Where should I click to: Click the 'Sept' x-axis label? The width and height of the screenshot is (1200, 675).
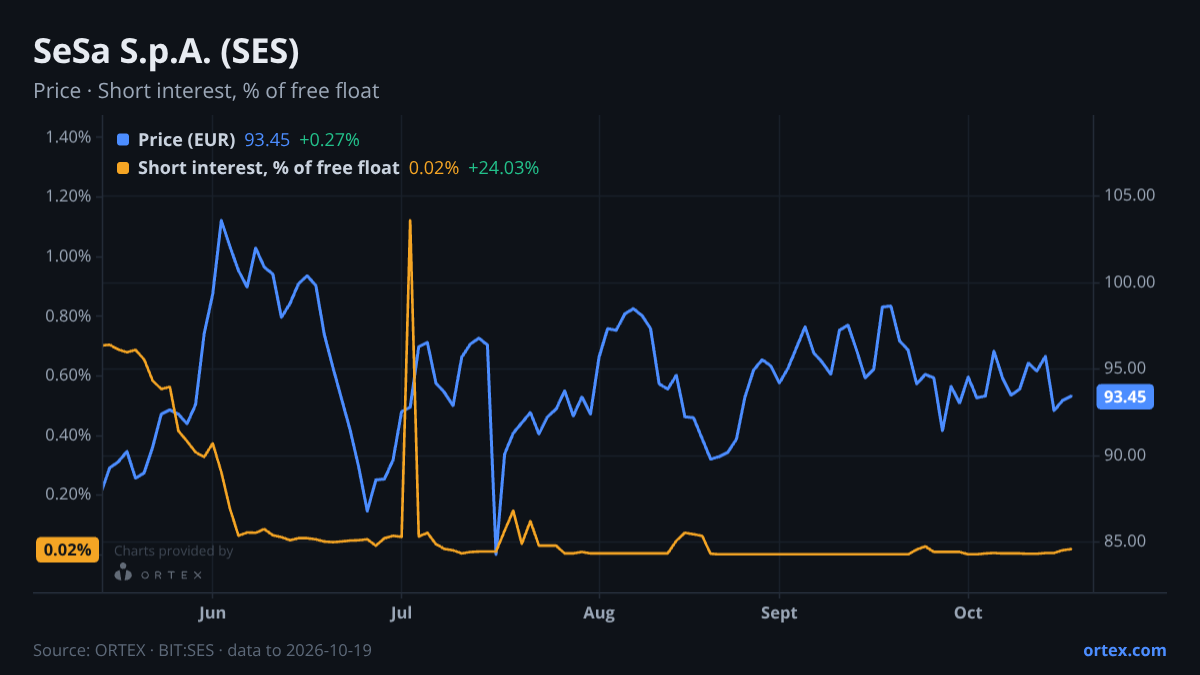click(x=779, y=612)
